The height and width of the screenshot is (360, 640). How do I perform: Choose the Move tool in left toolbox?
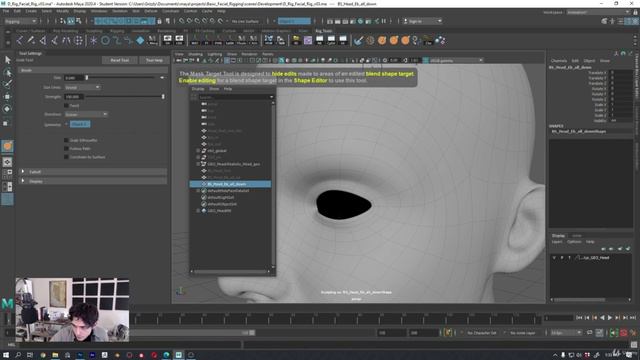7,97
